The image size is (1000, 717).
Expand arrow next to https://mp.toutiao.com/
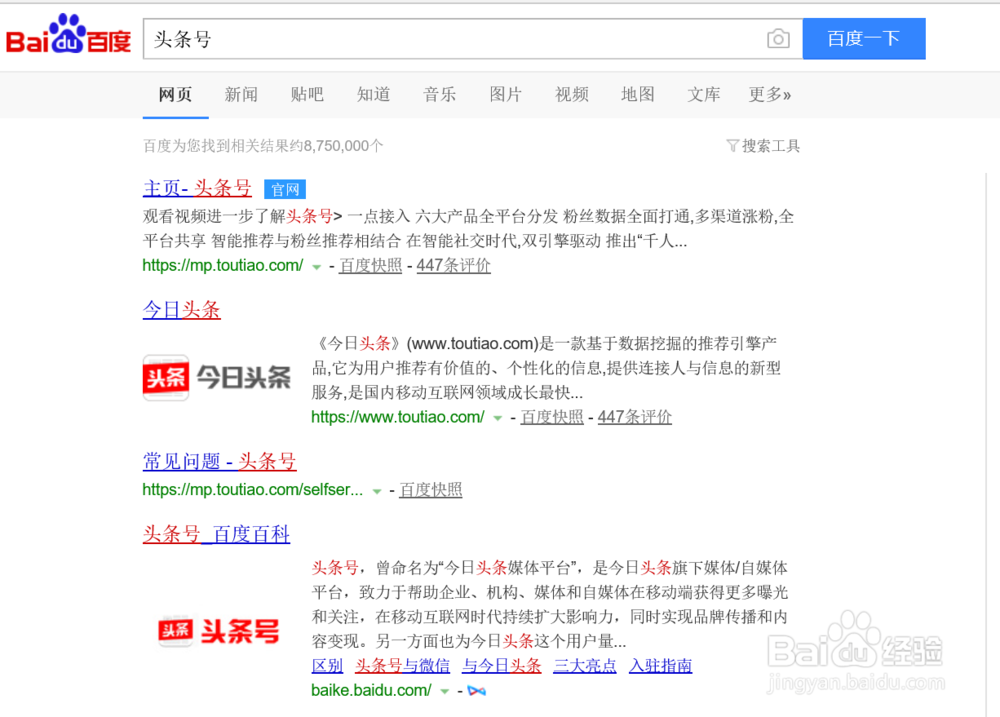point(316,267)
